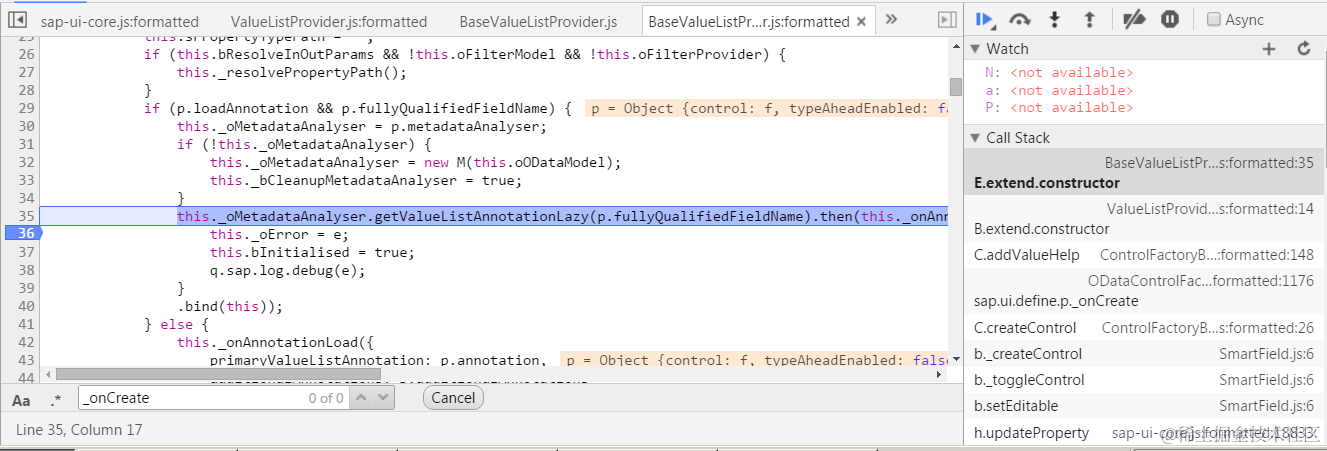The height and width of the screenshot is (451, 1327).
Task: Select E.extend.constructor call stack frame
Action: coord(1144,172)
